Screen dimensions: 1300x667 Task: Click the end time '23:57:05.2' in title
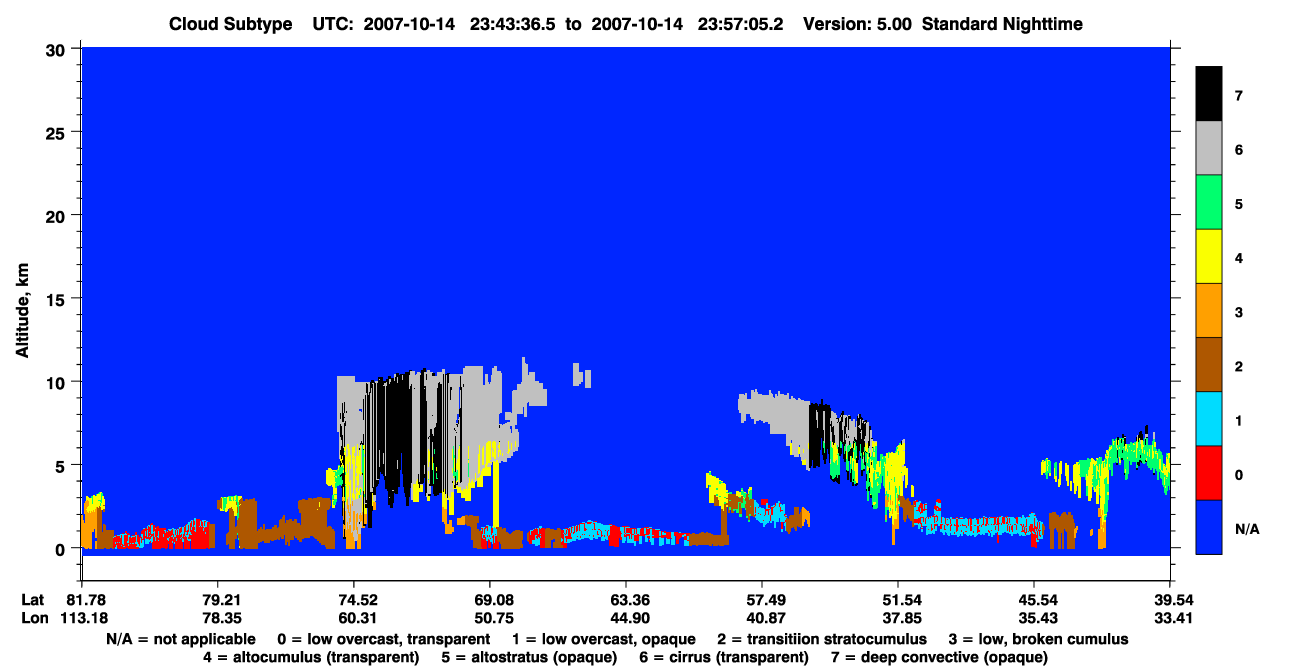[x=739, y=24]
